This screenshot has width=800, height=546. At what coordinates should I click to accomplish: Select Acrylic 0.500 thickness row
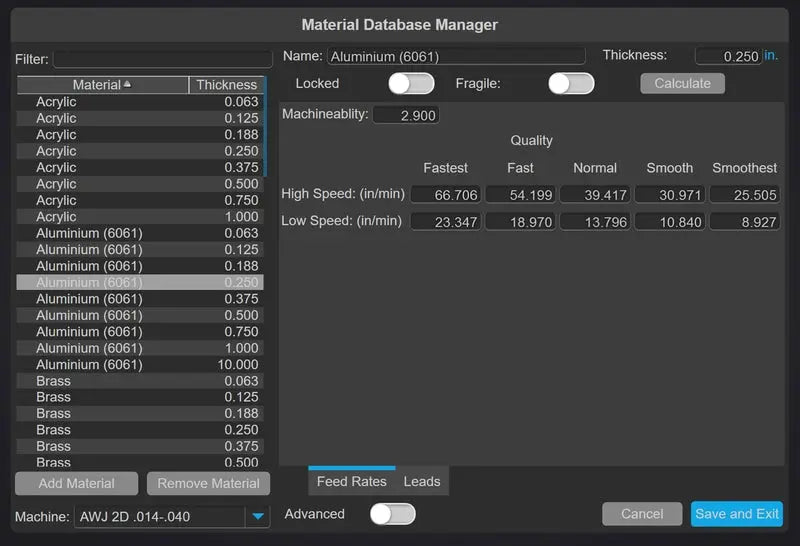tap(140, 184)
